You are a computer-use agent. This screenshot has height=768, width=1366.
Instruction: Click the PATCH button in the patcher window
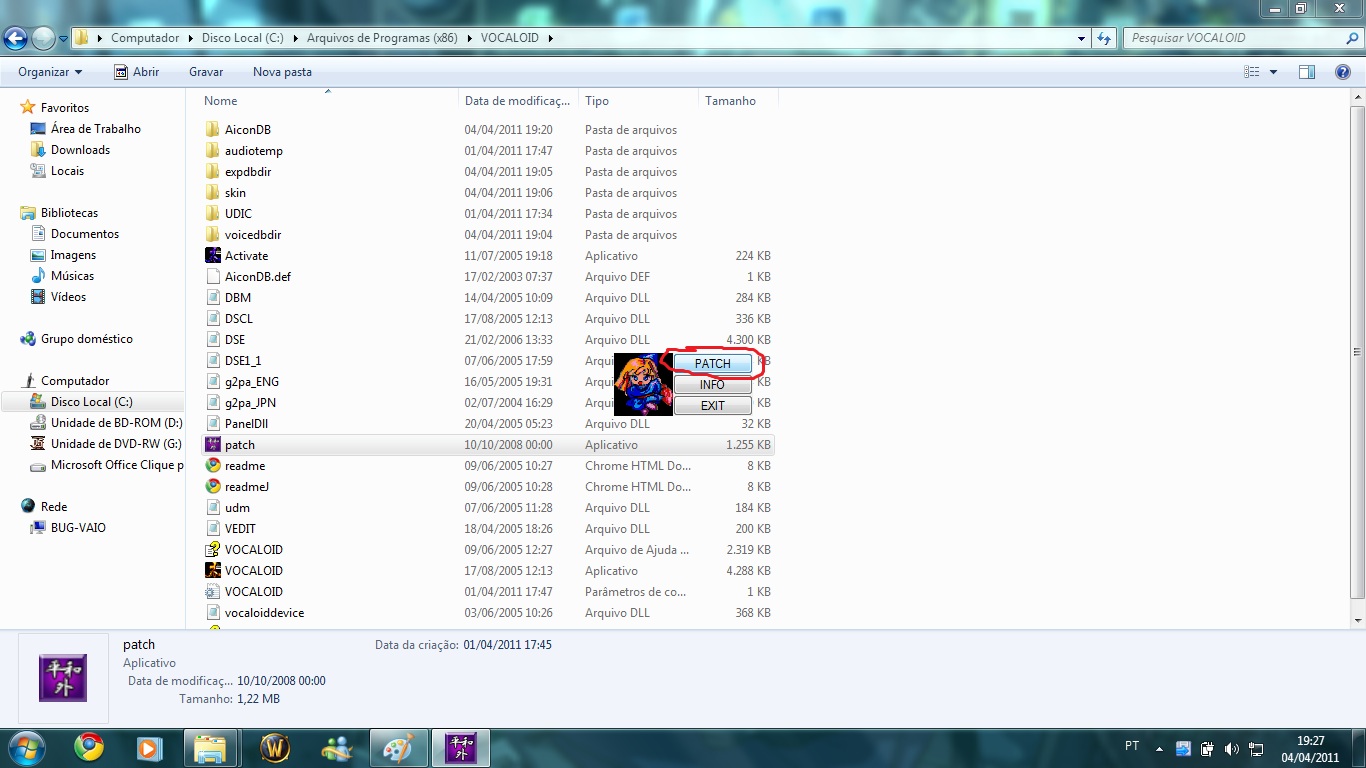(x=713, y=363)
